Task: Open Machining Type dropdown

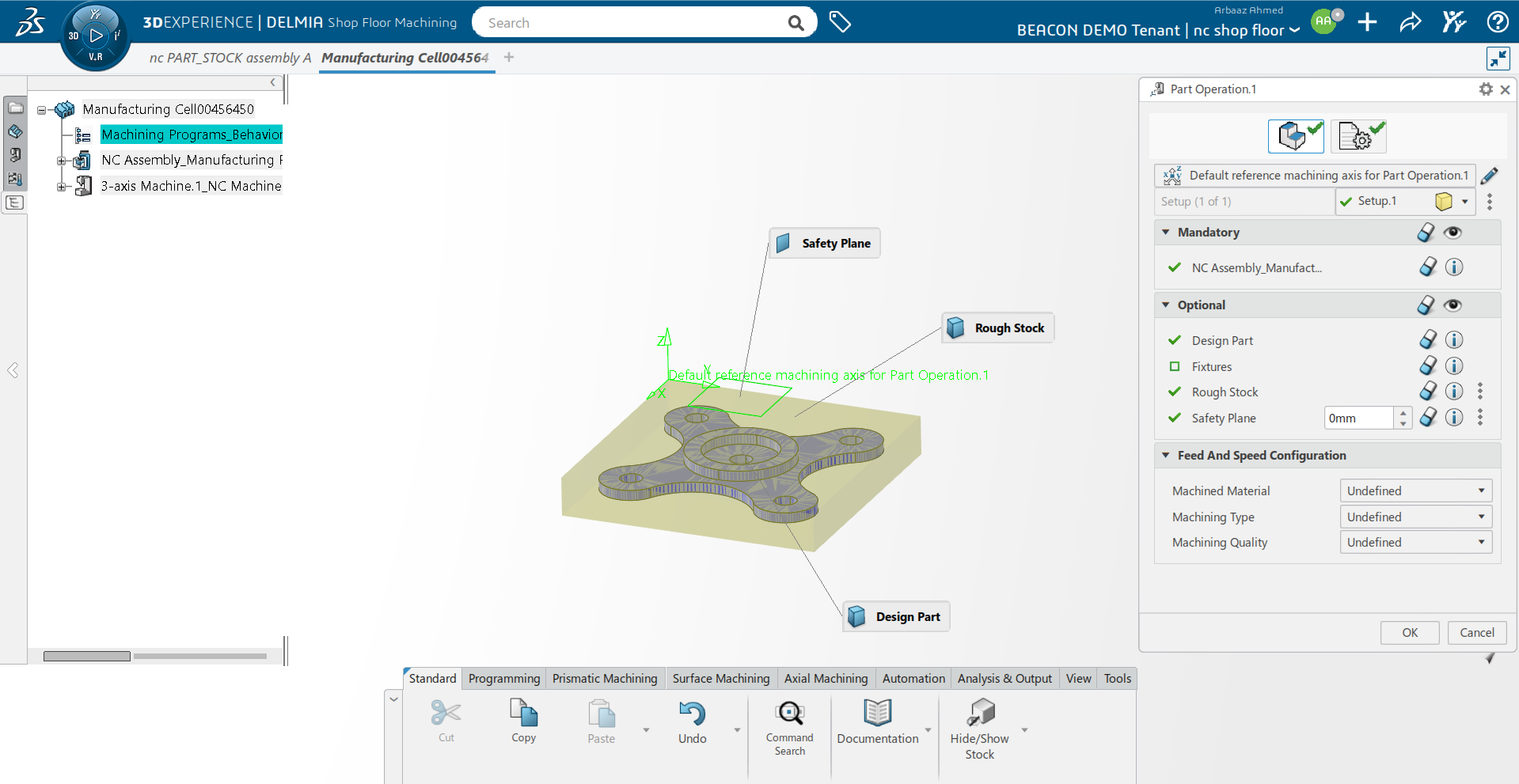Action: (1415, 517)
